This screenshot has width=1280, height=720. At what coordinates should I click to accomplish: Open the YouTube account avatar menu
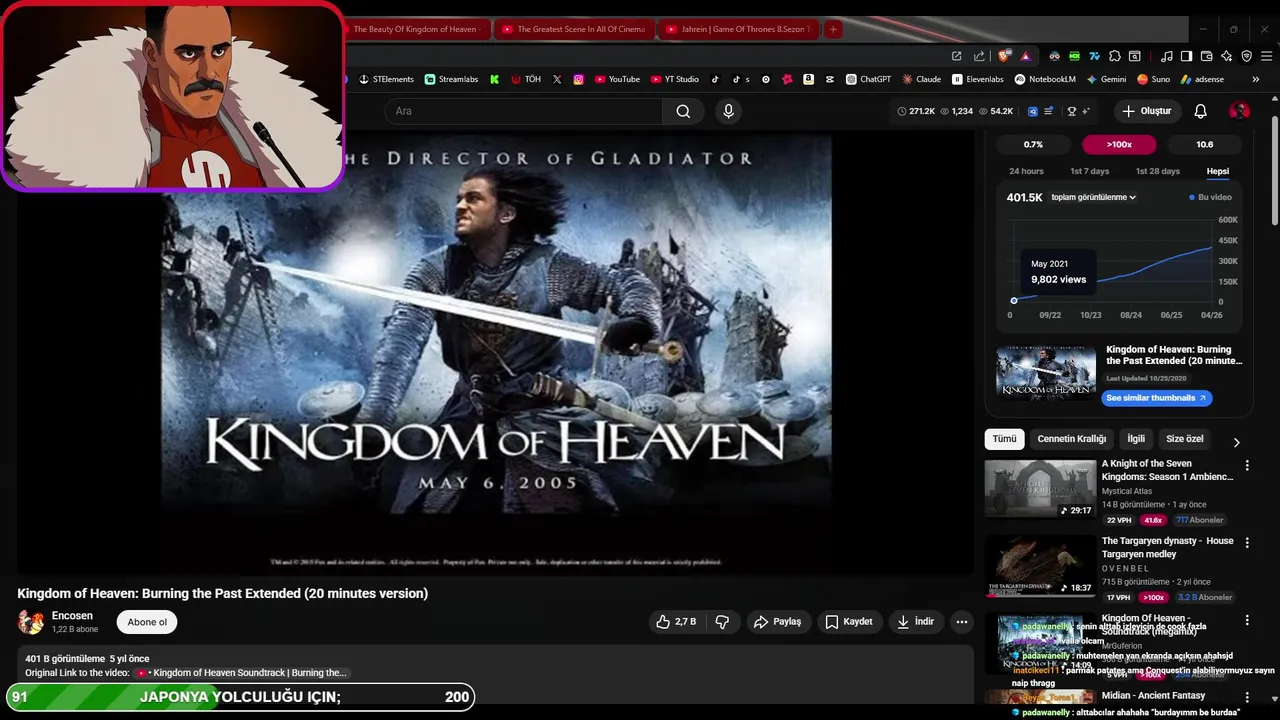(1239, 111)
